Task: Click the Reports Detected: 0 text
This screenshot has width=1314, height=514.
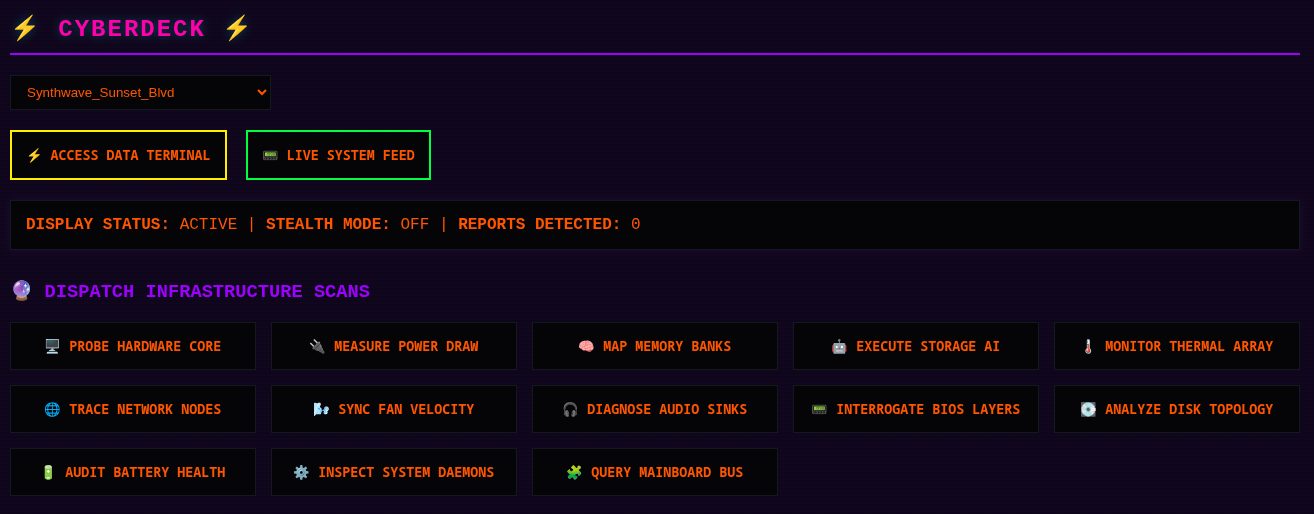Action: (x=549, y=225)
